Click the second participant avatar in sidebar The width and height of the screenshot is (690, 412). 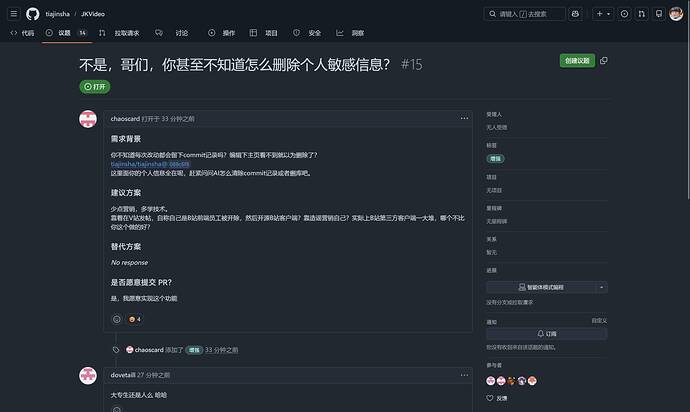click(501, 381)
